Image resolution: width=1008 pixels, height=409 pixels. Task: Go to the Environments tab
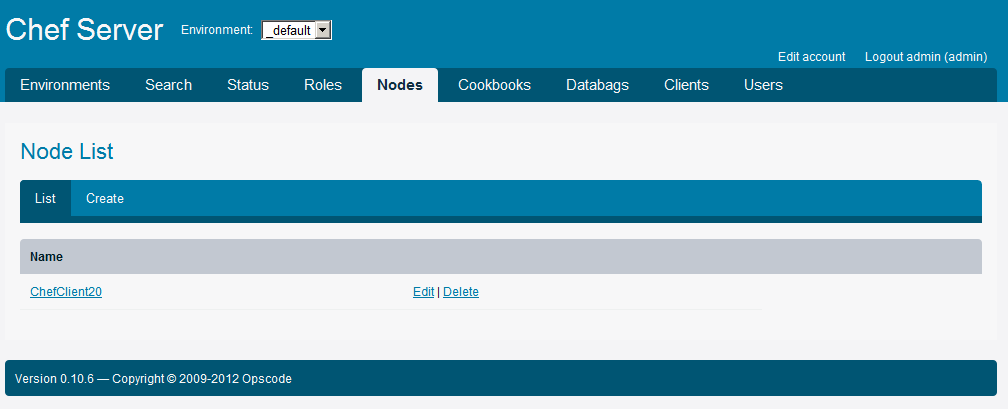[65, 85]
